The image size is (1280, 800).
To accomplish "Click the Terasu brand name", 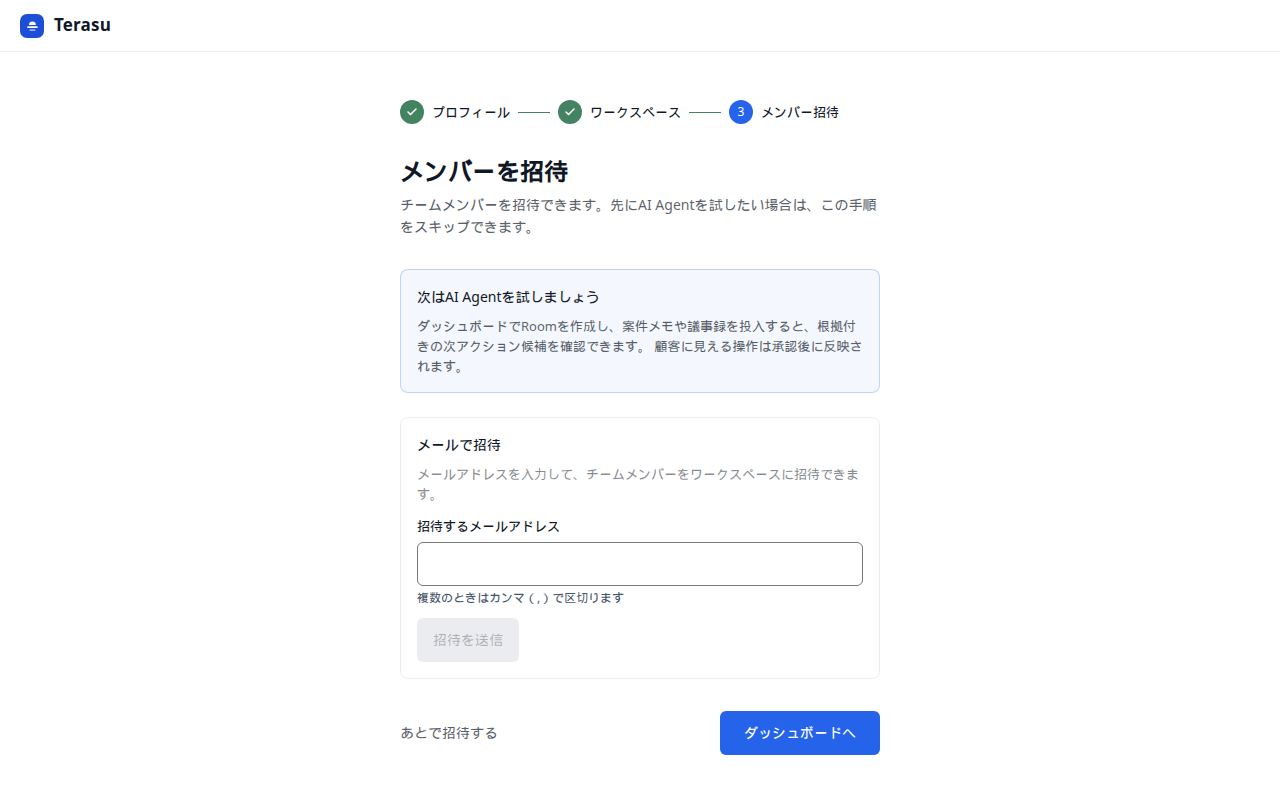I will click(82, 26).
